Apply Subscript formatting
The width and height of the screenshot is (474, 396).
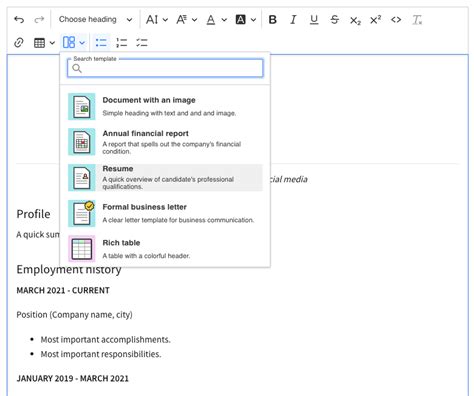point(355,20)
